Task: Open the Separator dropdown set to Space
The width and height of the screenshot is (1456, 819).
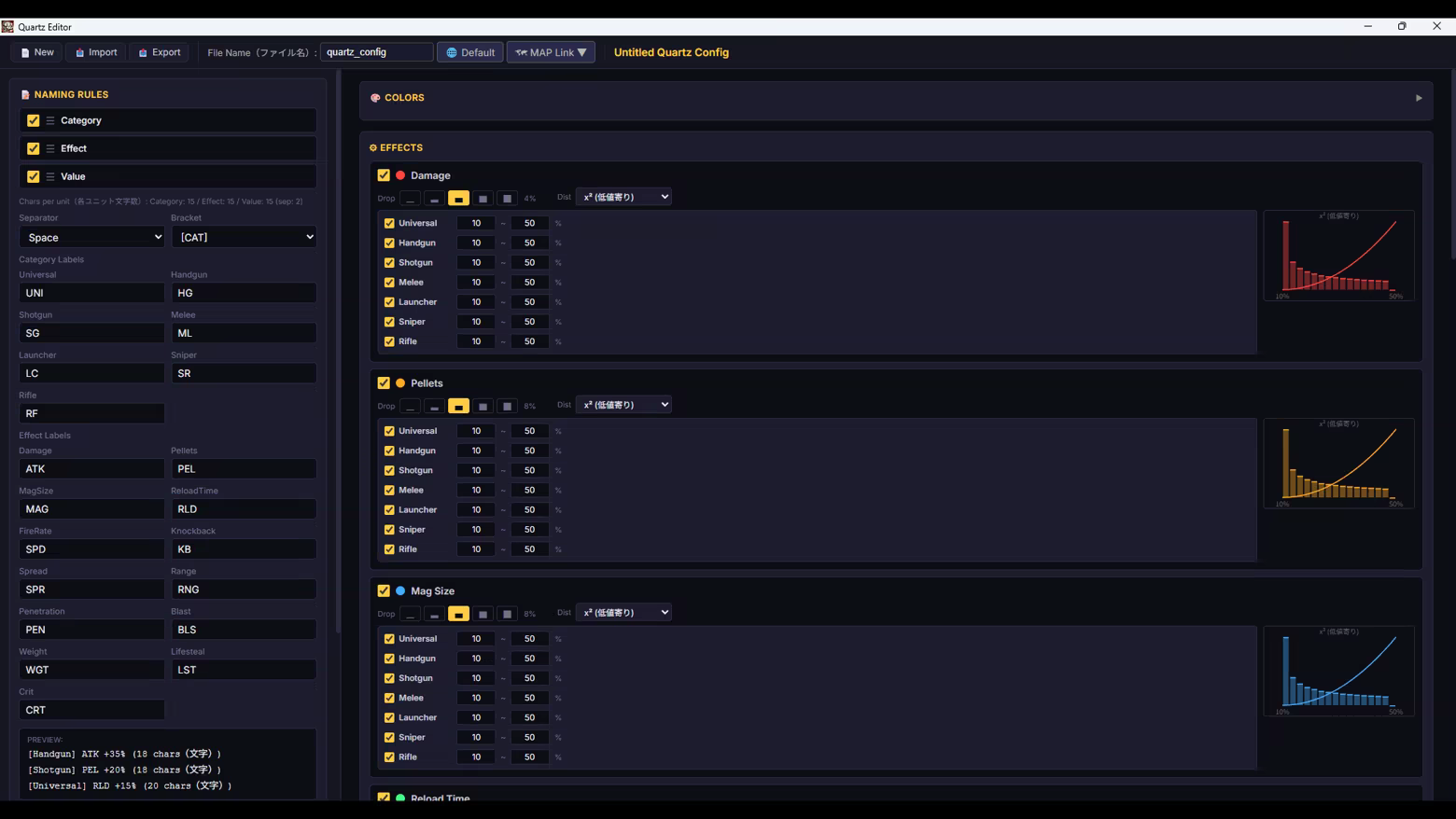Action: coord(91,237)
